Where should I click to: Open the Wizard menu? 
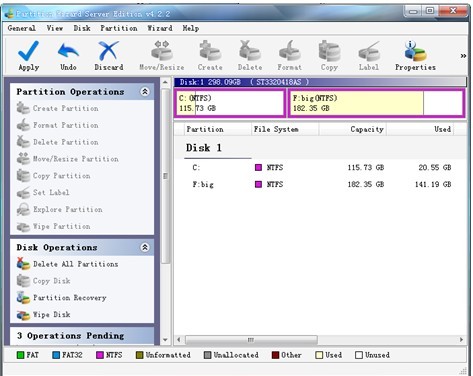coord(160,28)
